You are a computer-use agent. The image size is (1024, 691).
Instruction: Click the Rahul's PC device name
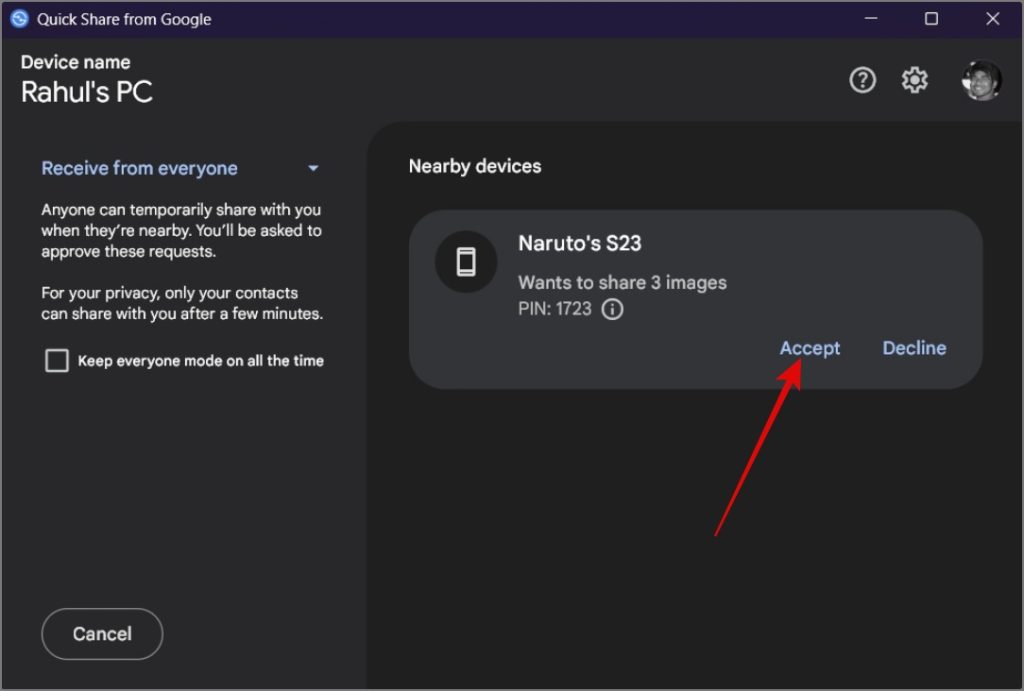tap(87, 92)
